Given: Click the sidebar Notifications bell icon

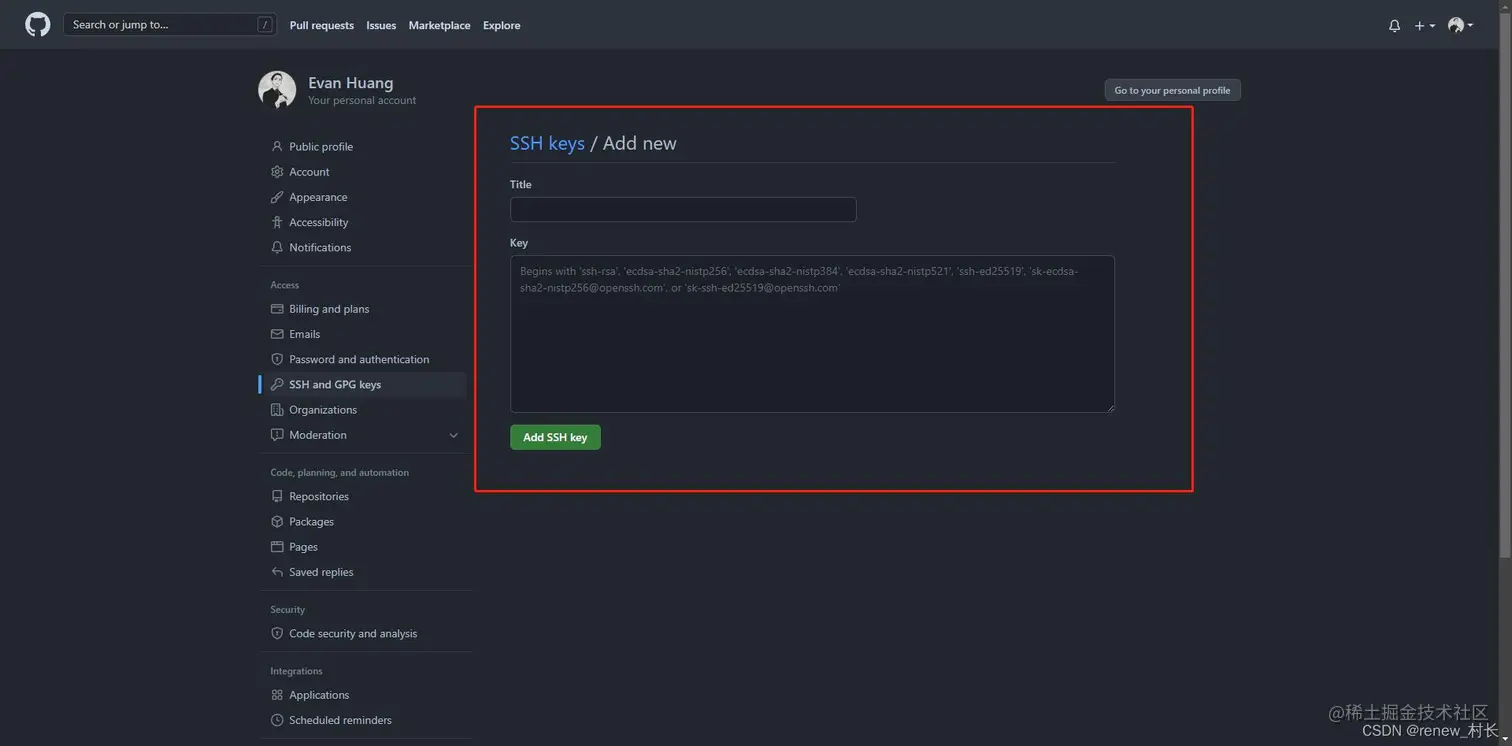Looking at the screenshot, I should point(277,247).
